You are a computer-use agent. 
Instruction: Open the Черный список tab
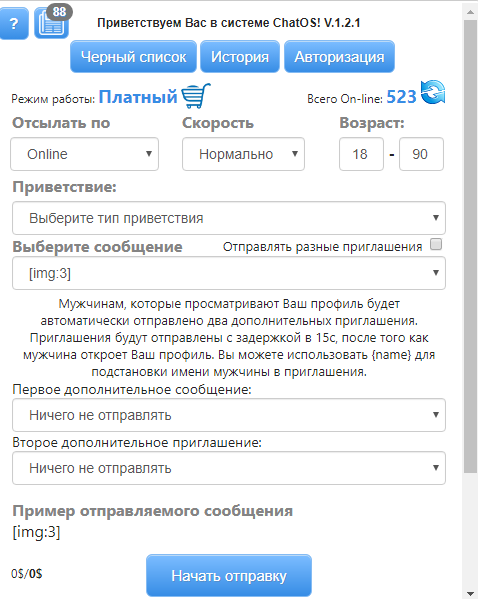(x=133, y=57)
